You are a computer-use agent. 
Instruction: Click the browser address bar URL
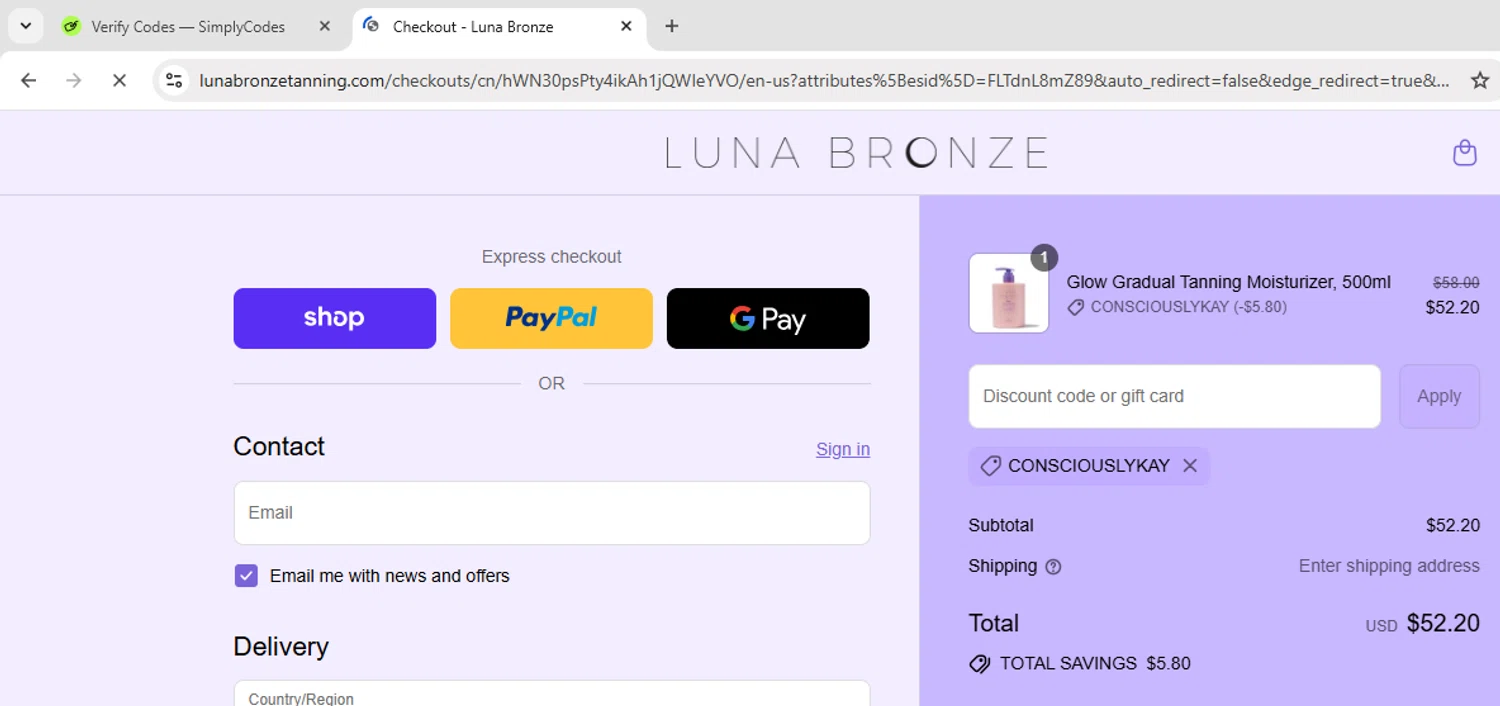tap(824, 80)
